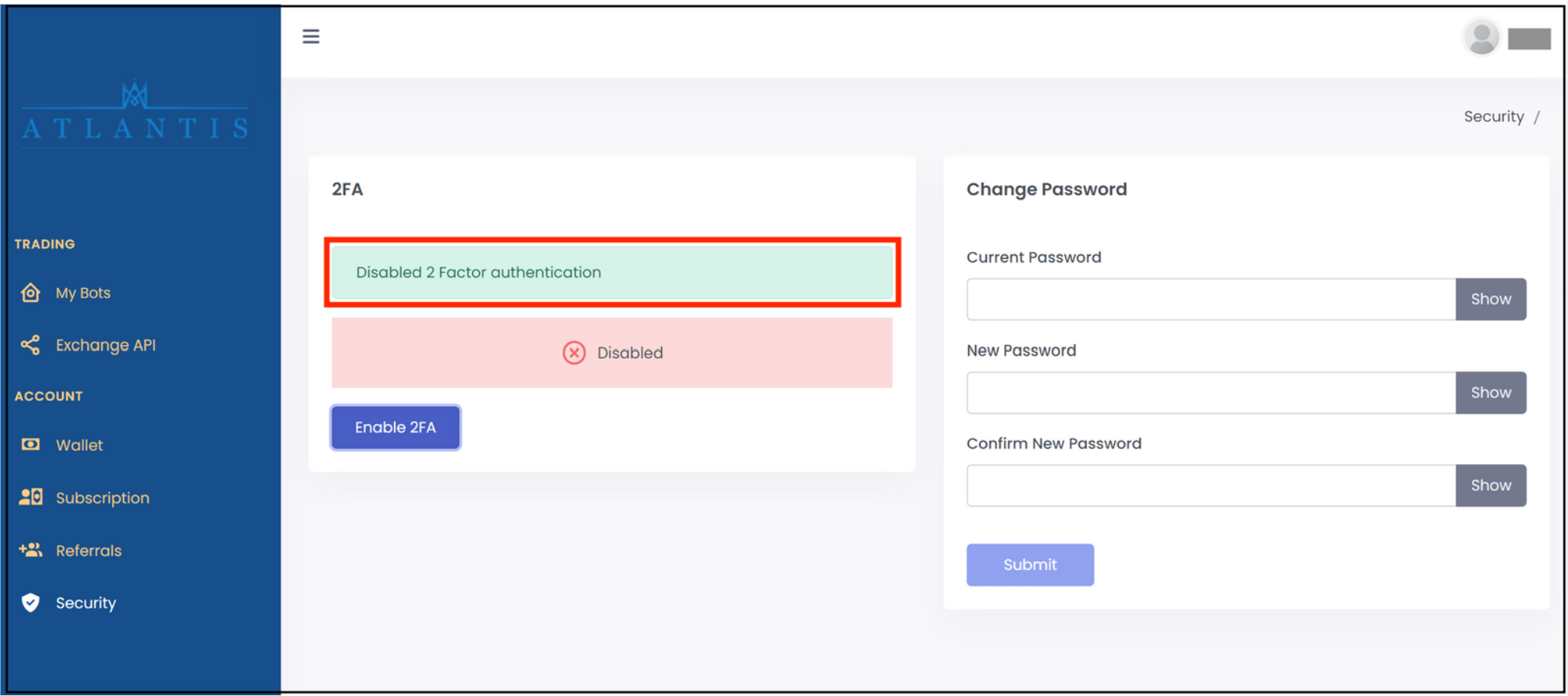The height and width of the screenshot is (696, 1568).
Task: Open the Referrals menu item
Action: click(x=88, y=551)
